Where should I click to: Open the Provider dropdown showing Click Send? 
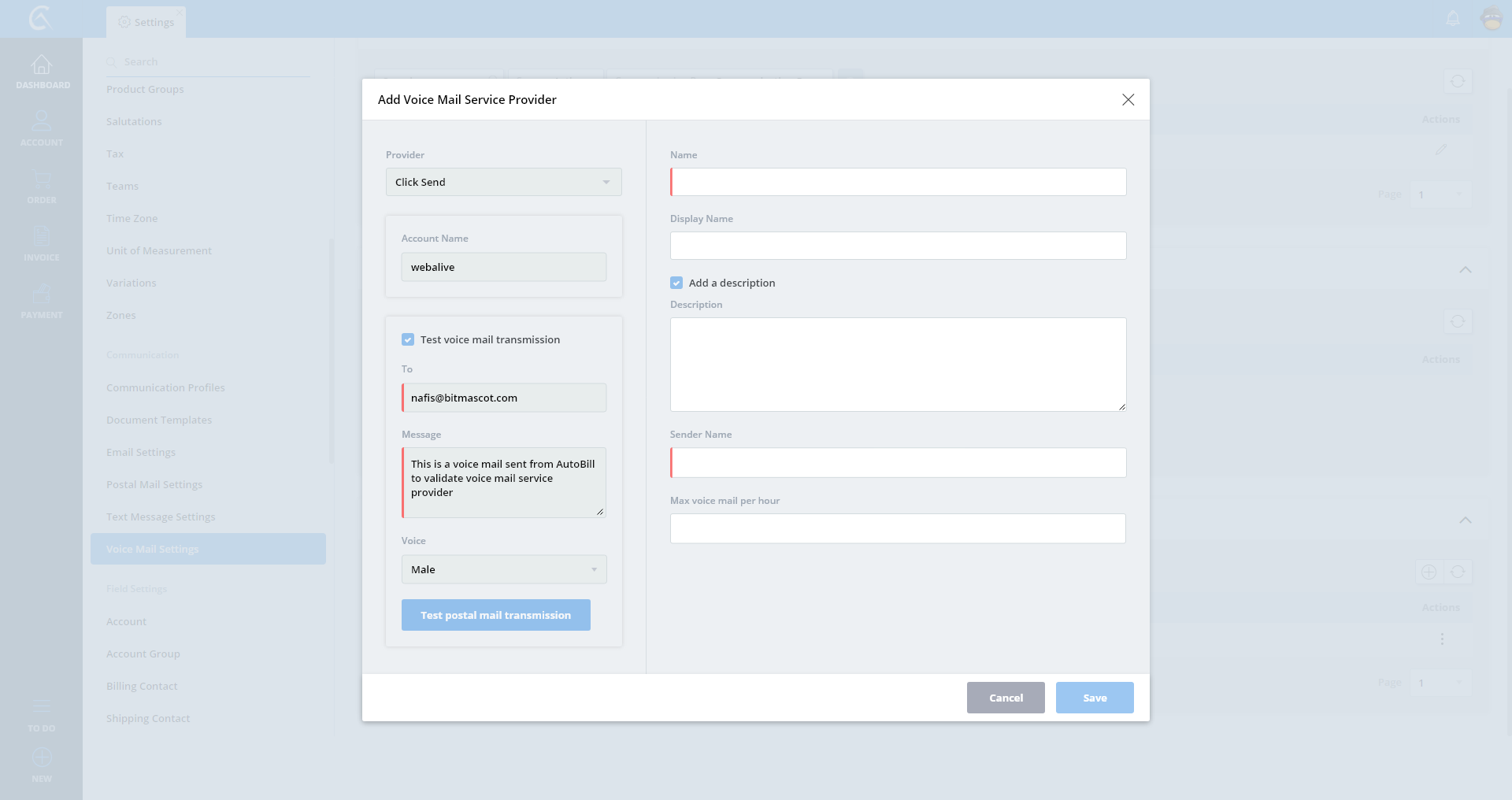503,182
